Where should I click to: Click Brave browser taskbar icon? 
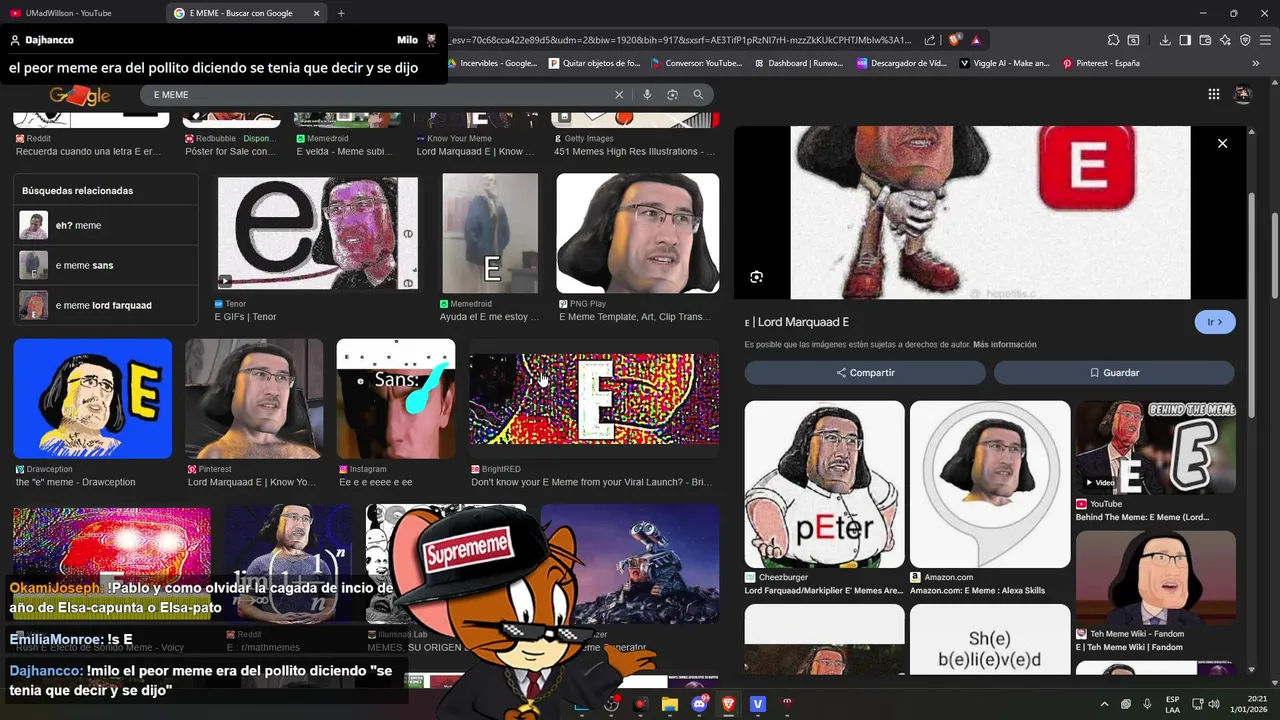point(728,704)
